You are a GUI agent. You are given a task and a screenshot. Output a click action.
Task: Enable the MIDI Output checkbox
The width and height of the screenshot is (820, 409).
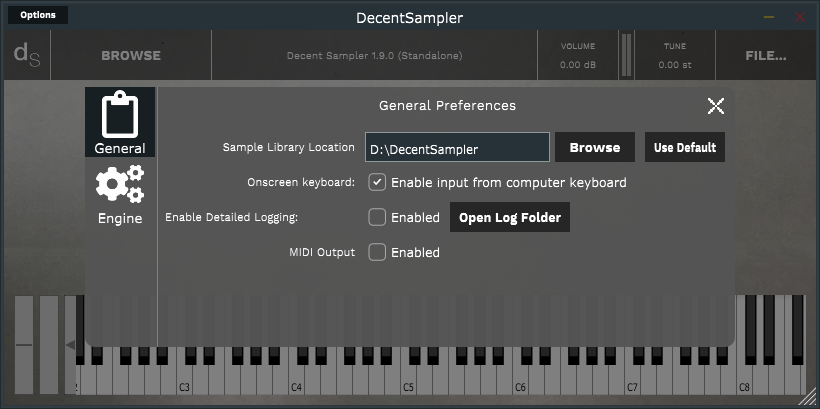(377, 252)
